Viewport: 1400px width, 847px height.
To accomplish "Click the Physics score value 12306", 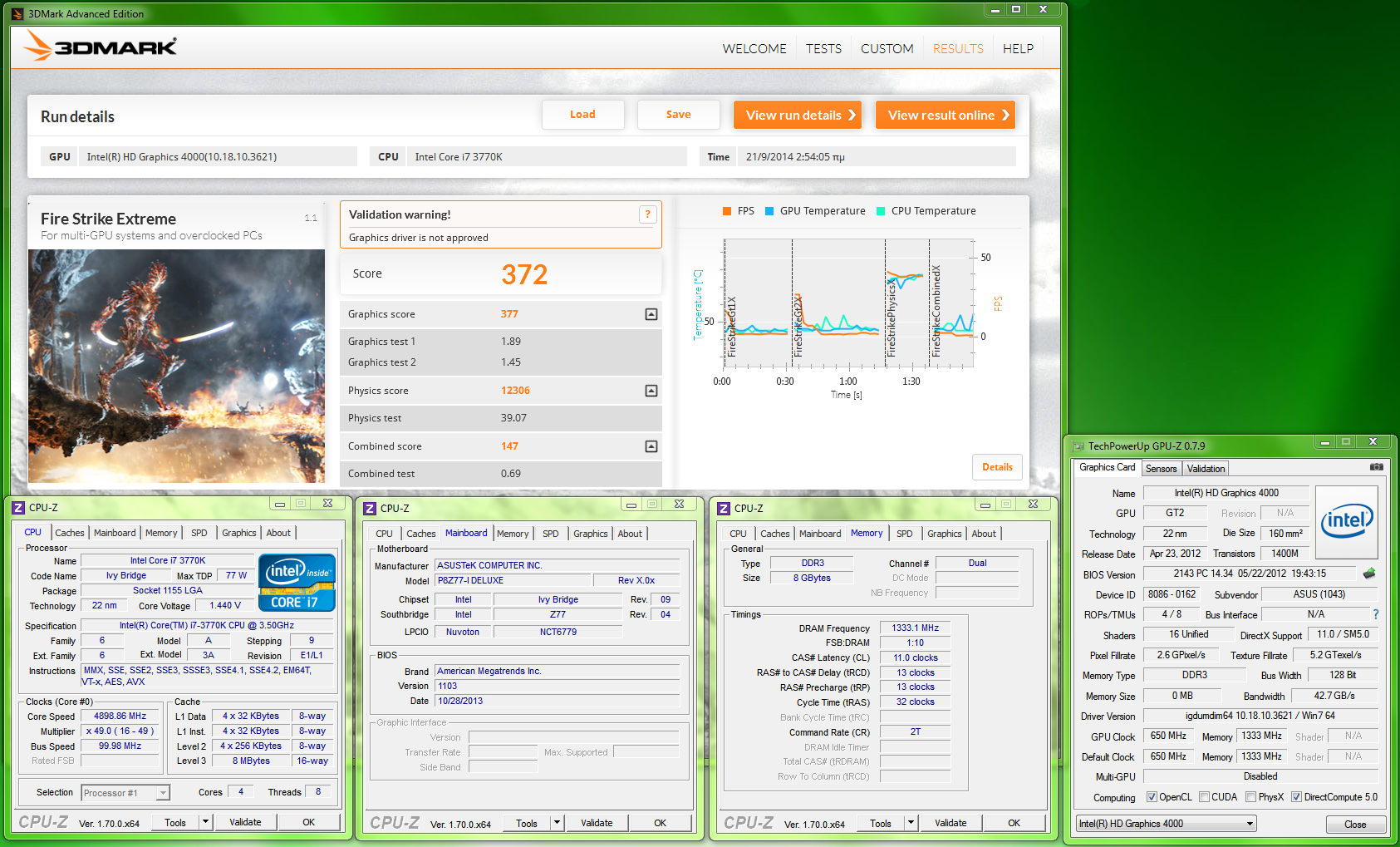I will coord(515,391).
